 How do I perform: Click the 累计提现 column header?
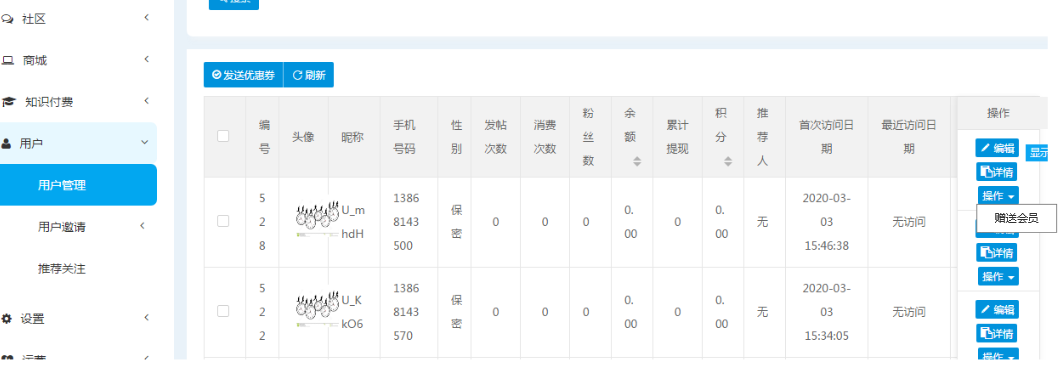(x=677, y=137)
